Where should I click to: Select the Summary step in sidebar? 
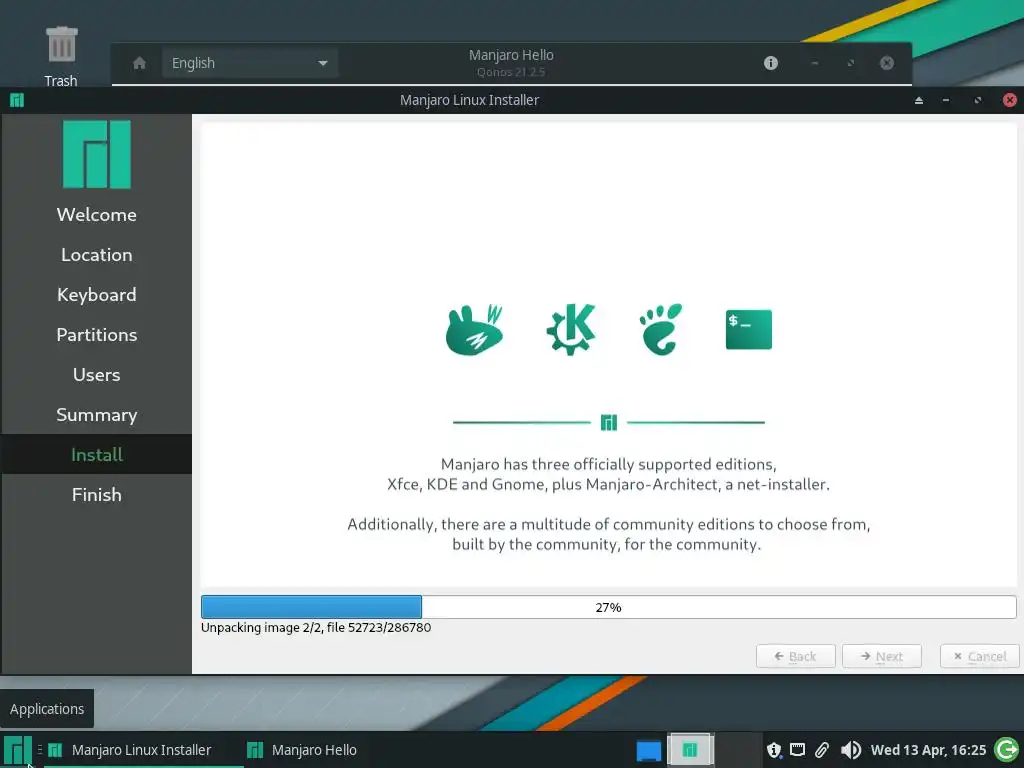click(97, 415)
